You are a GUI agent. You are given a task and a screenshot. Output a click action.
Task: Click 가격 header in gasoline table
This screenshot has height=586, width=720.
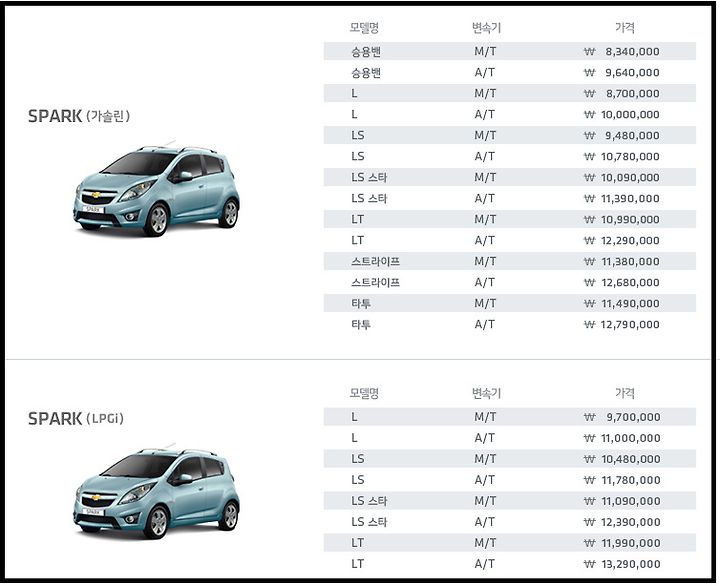coord(624,28)
